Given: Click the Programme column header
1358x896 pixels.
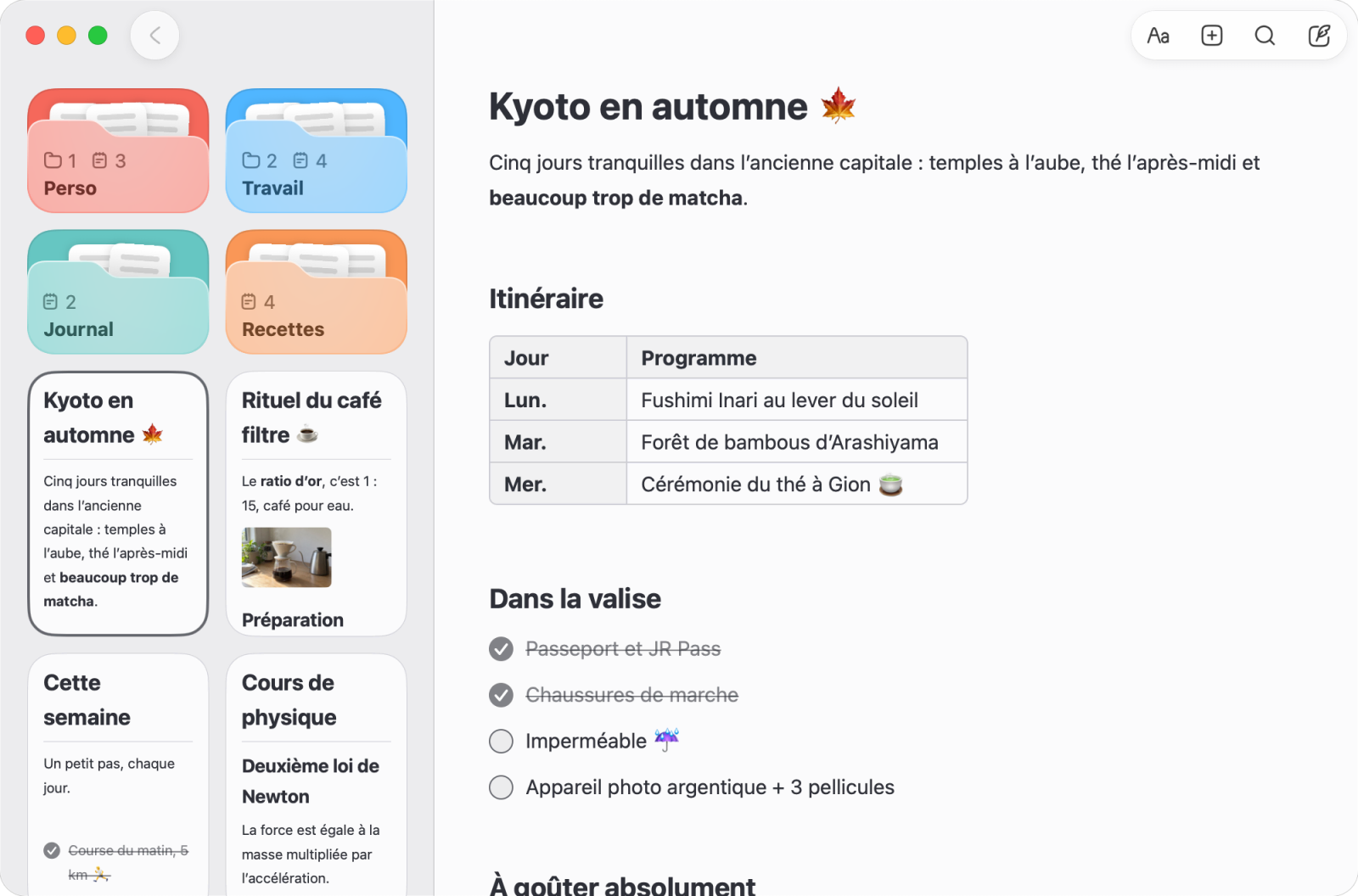Looking at the screenshot, I should (797, 358).
